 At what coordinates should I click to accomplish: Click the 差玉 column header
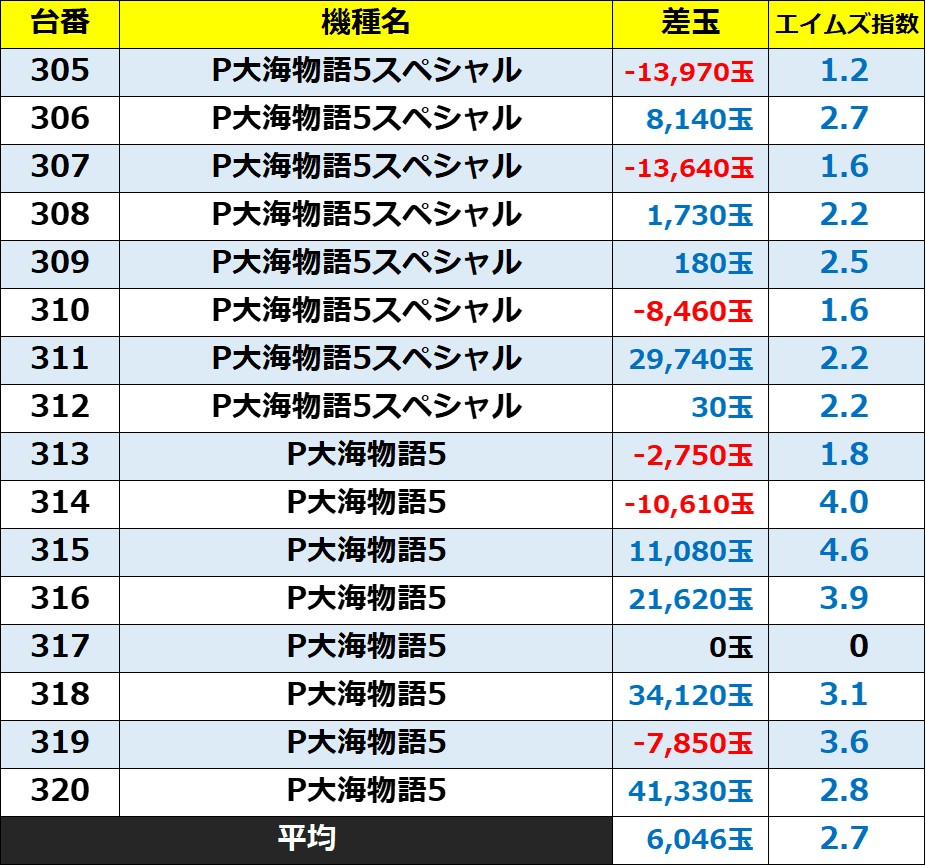coord(691,24)
